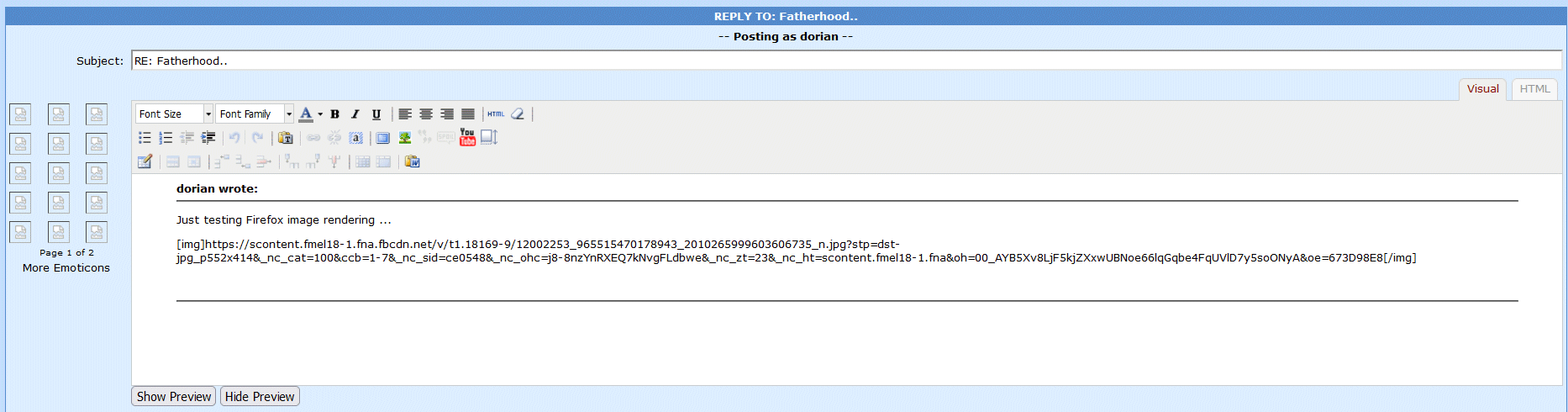Viewport: 1568px width, 412px height.
Task: Click the Show Preview button
Action: pyautogui.click(x=174, y=397)
